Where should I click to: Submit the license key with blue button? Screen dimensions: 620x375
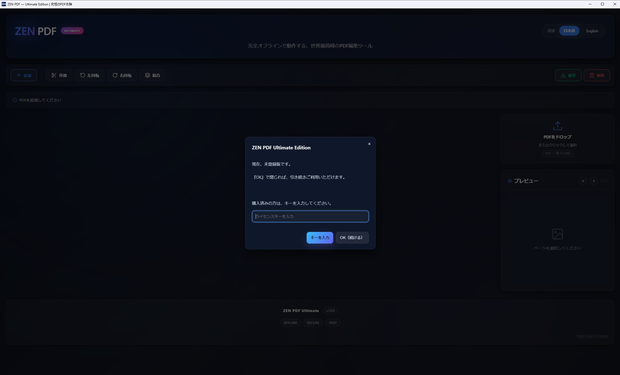(319, 237)
